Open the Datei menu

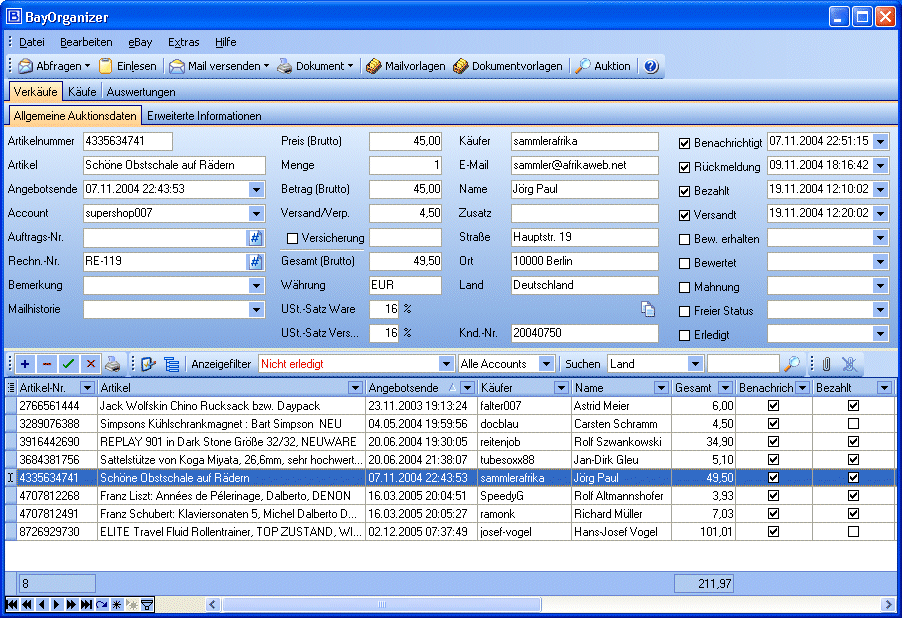pyautogui.click(x=32, y=42)
